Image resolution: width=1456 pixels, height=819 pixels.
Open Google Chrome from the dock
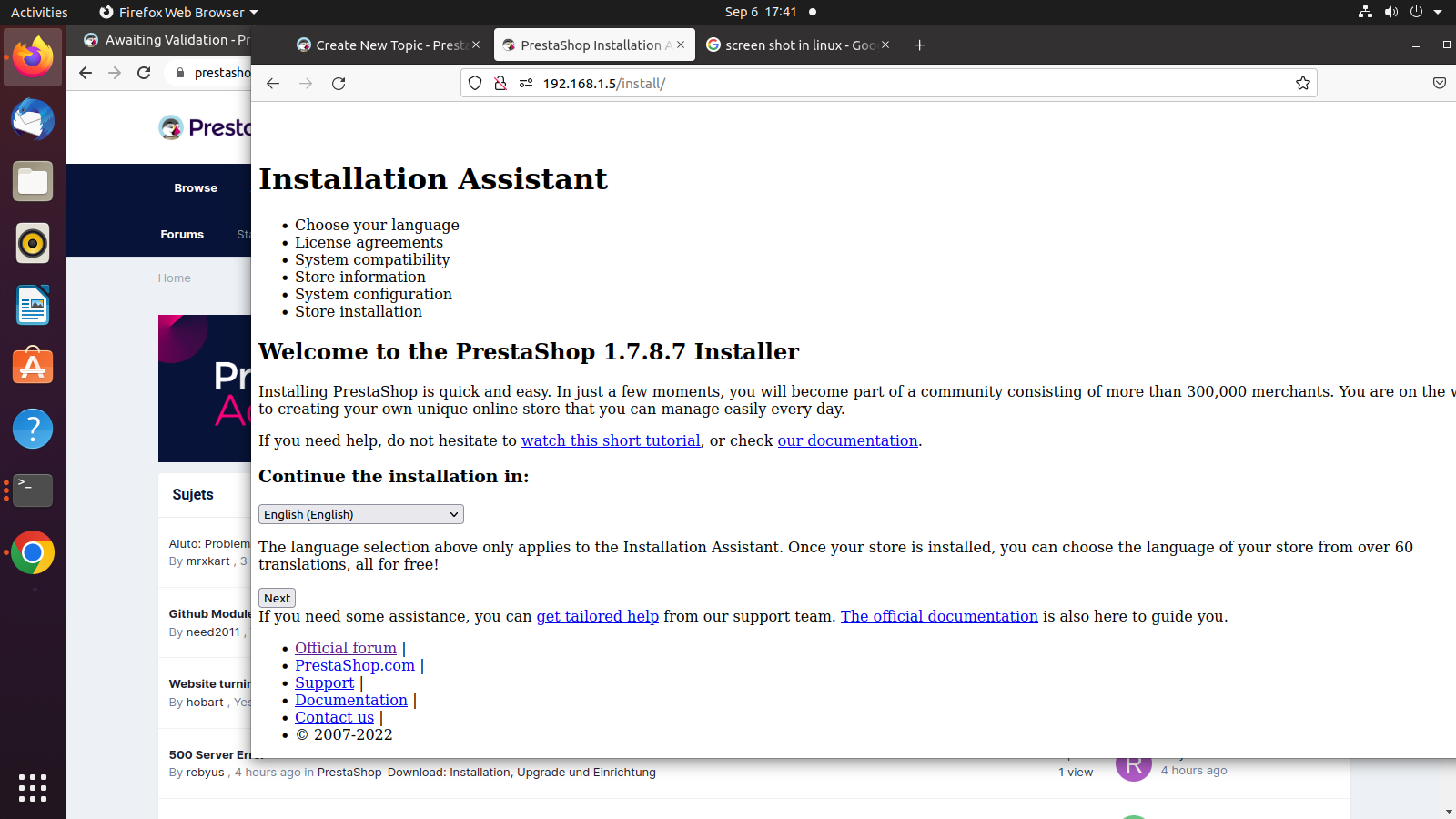(x=33, y=552)
